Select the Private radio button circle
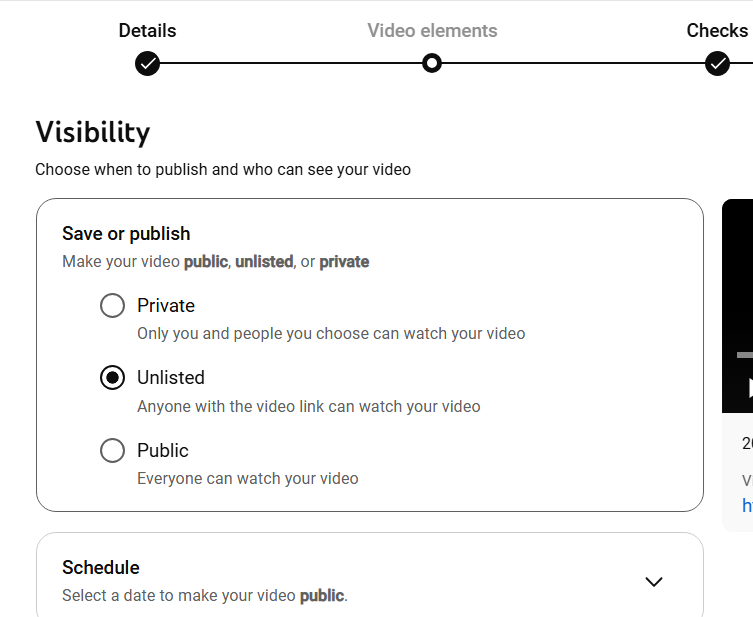This screenshot has height=617, width=753. tap(112, 306)
